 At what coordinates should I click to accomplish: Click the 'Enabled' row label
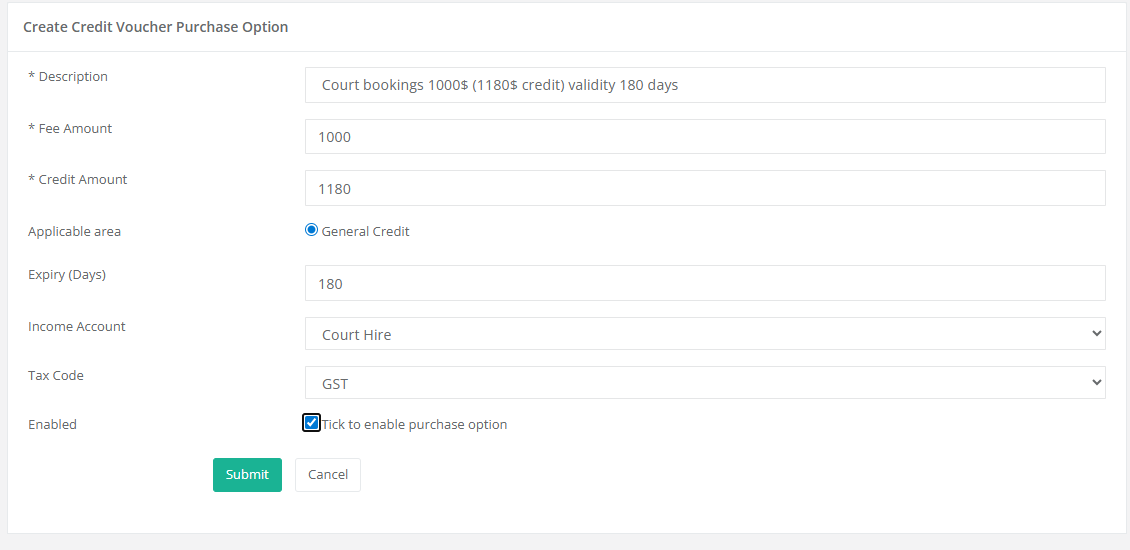pos(52,425)
